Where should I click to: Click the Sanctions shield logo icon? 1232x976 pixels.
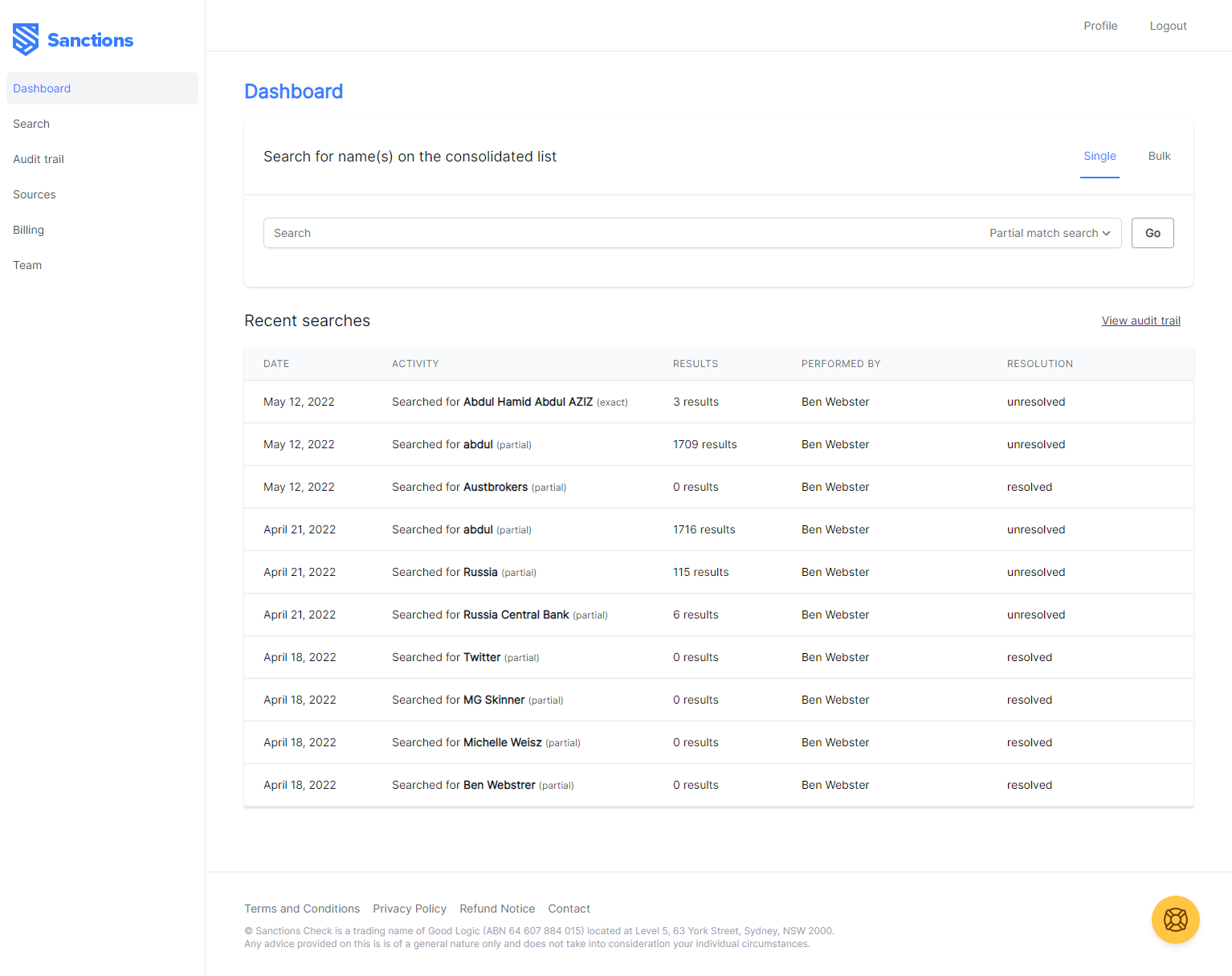(x=26, y=39)
